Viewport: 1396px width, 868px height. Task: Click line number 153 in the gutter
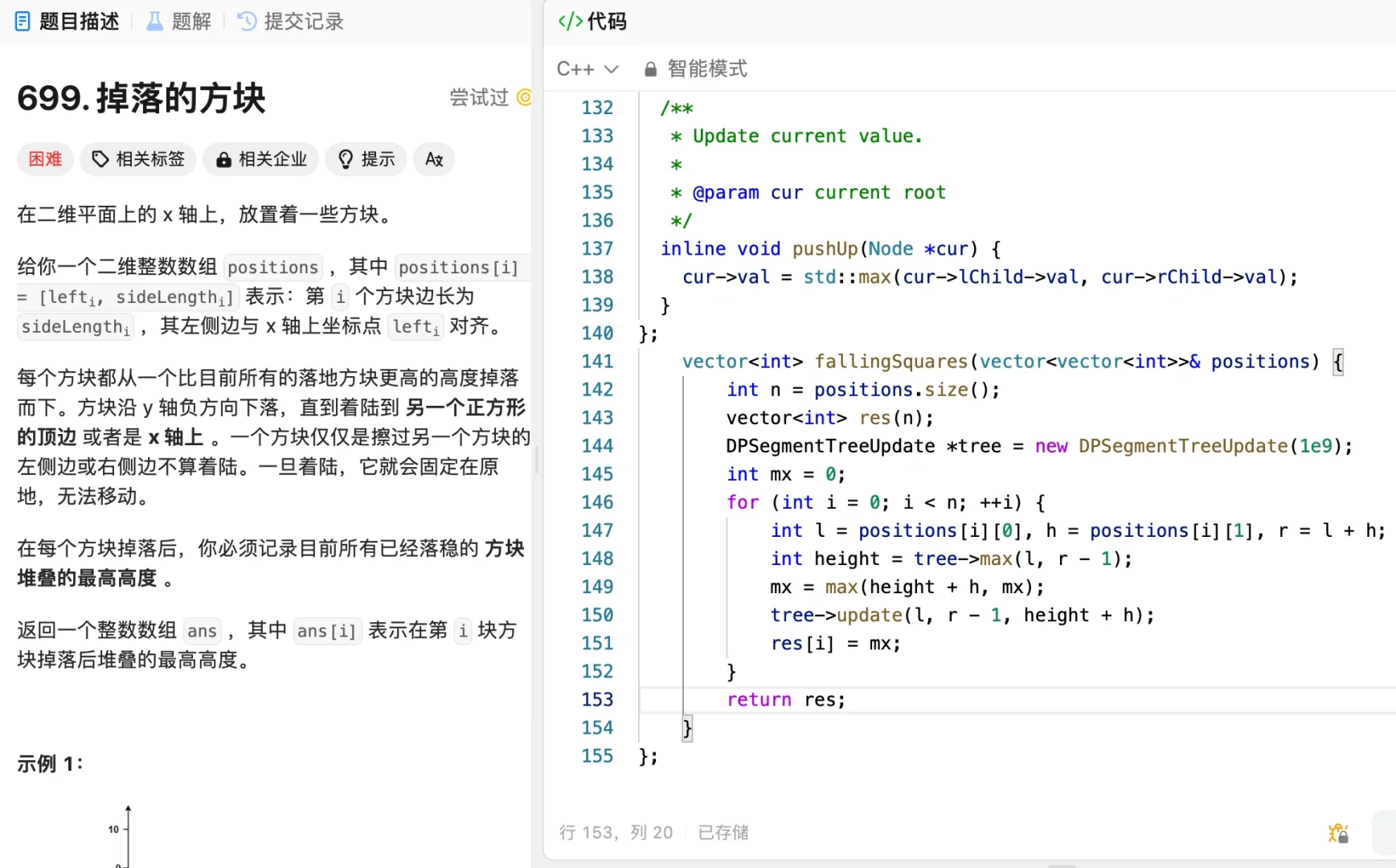tap(597, 700)
